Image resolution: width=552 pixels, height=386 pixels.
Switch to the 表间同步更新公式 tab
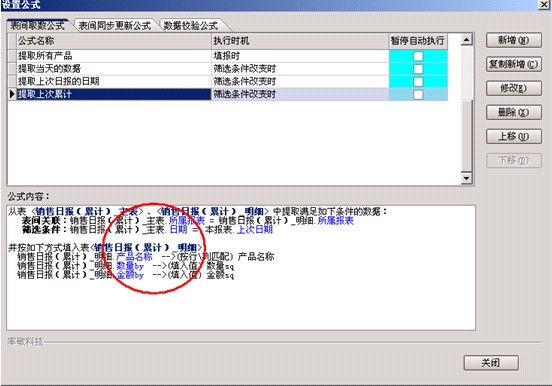click(114, 25)
